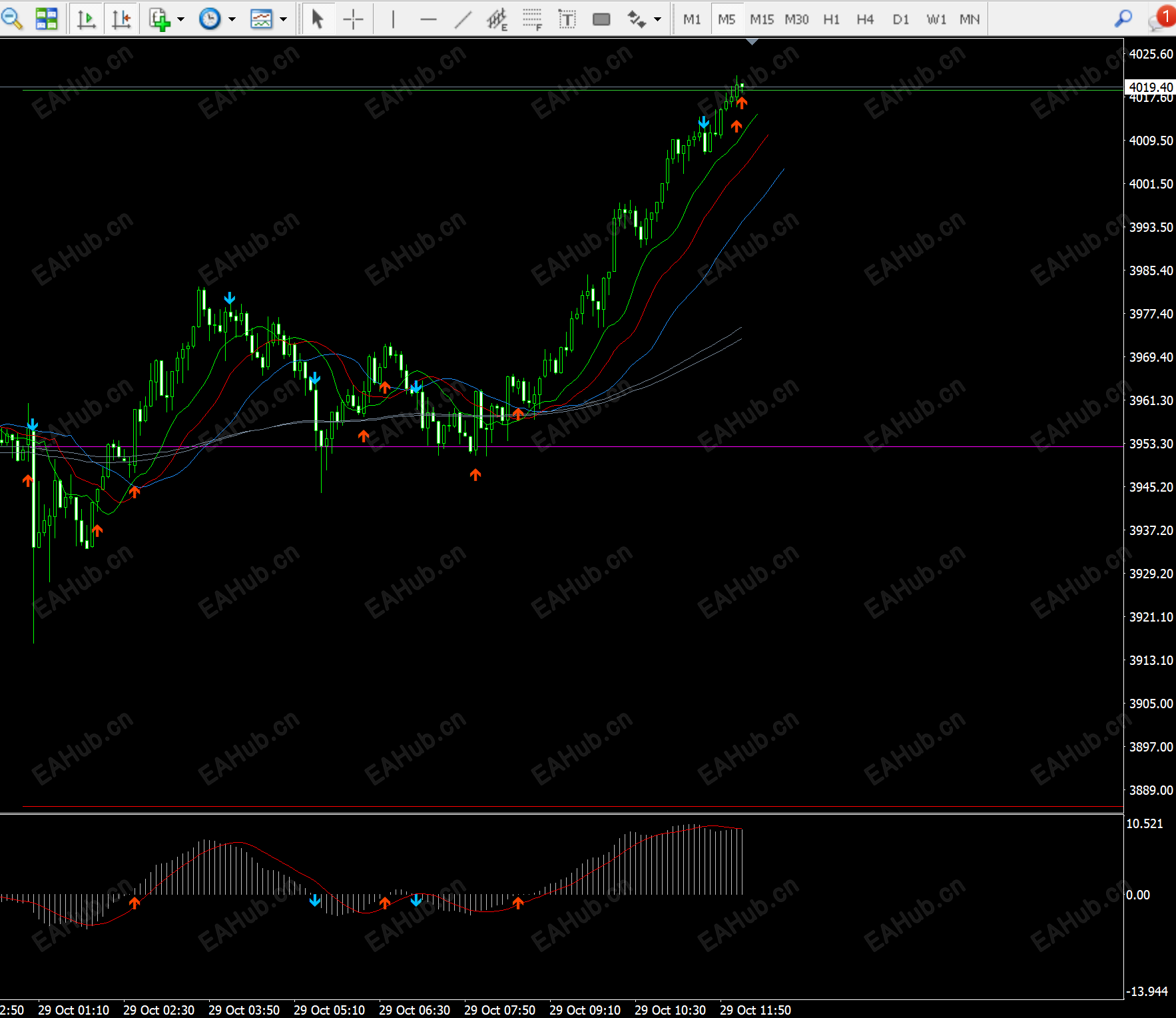Switch chart to M30 timeframe
1176x1018 pixels.
(x=796, y=19)
